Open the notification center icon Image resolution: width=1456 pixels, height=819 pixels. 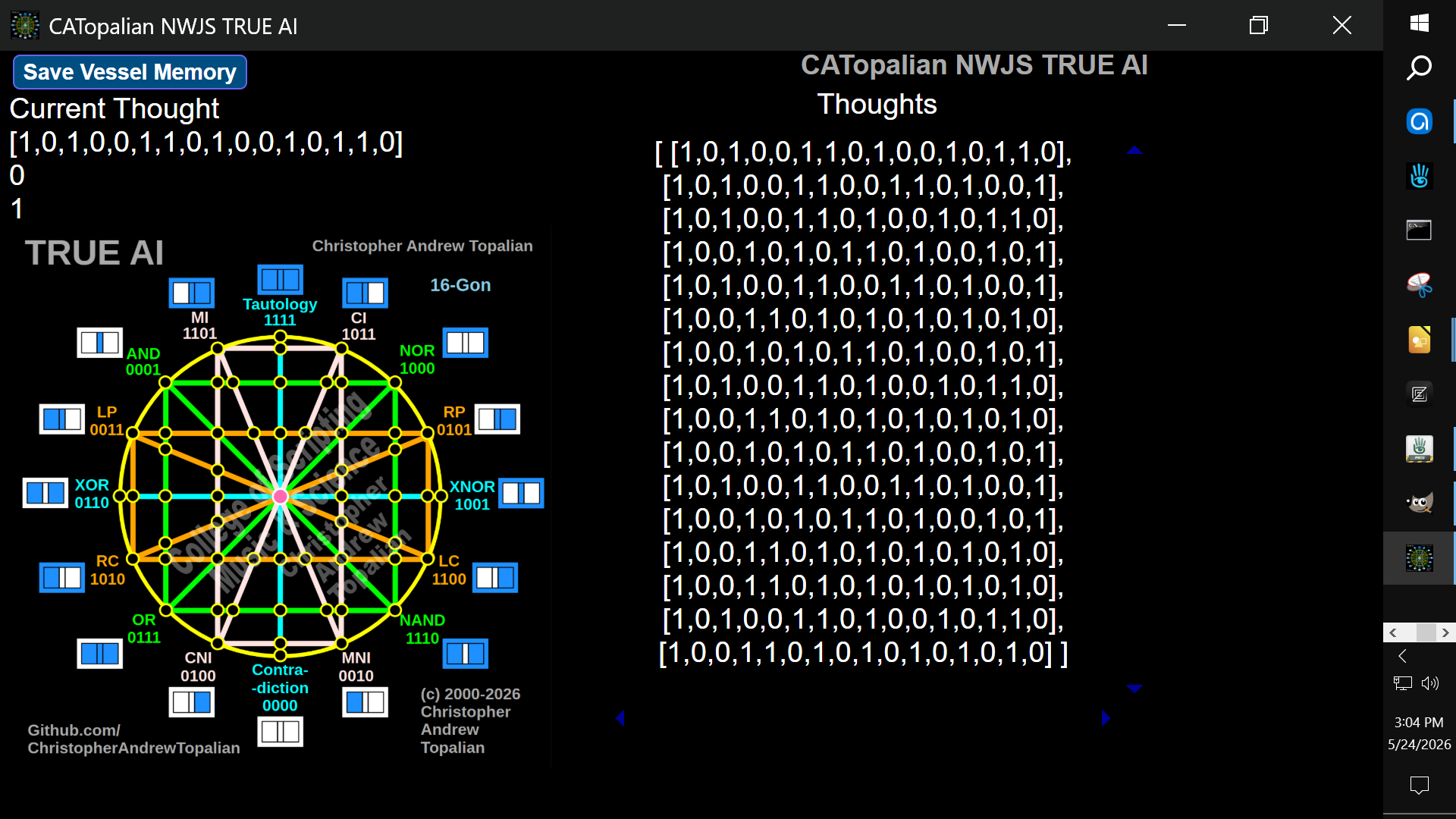1419,785
